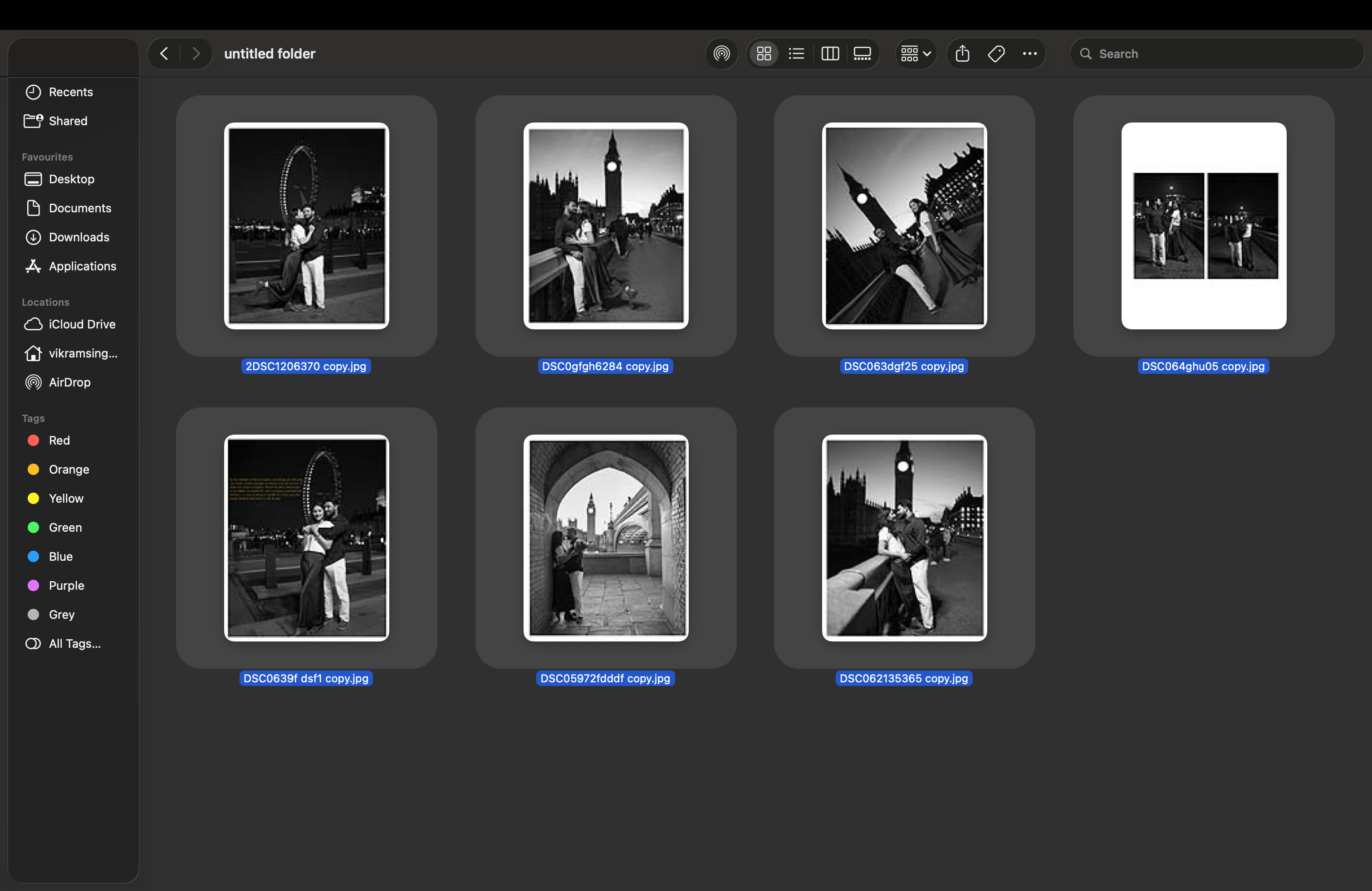Click the Share icon
The width and height of the screenshot is (1372, 891).
[962, 54]
